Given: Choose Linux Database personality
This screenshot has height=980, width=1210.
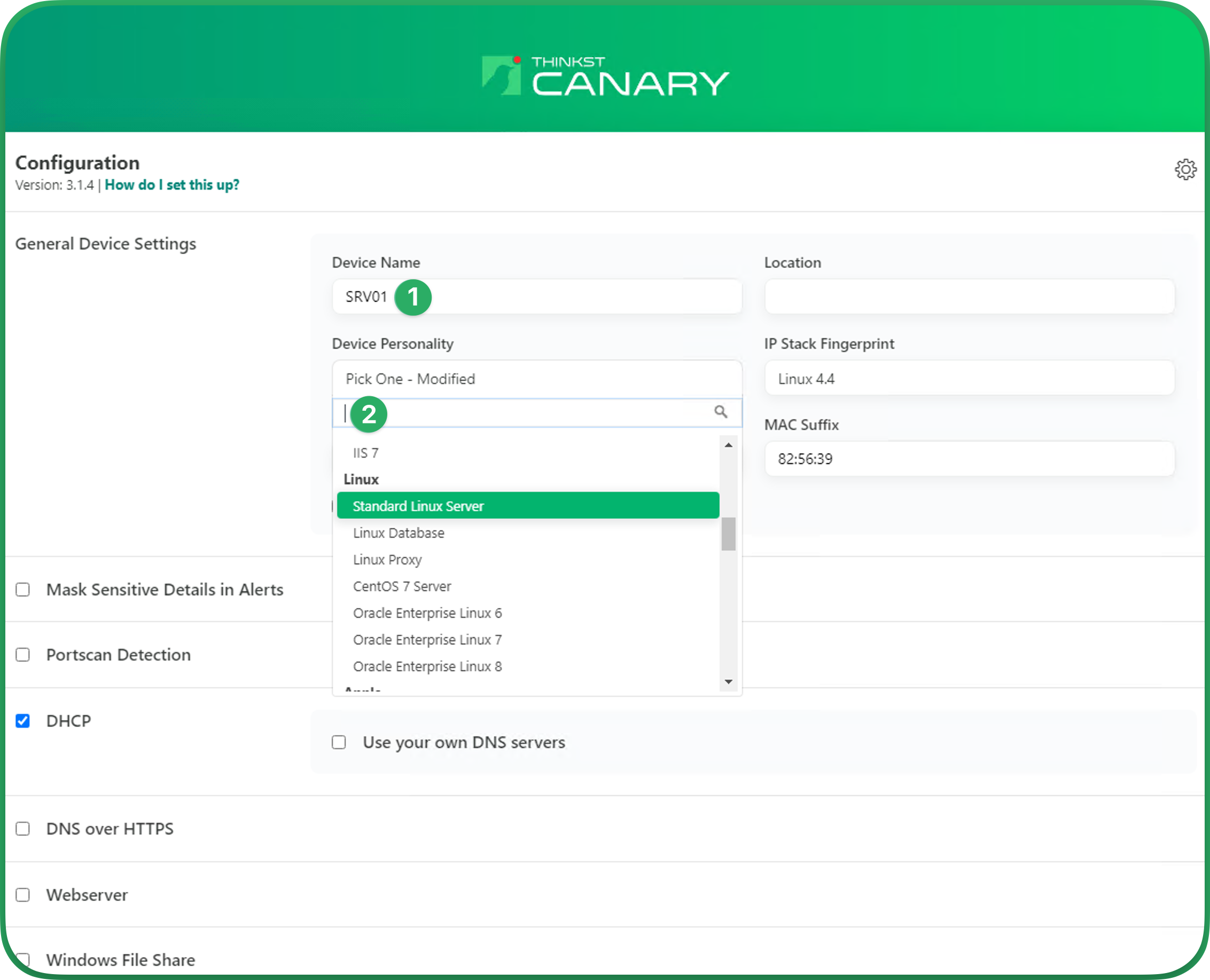Looking at the screenshot, I should coord(399,533).
